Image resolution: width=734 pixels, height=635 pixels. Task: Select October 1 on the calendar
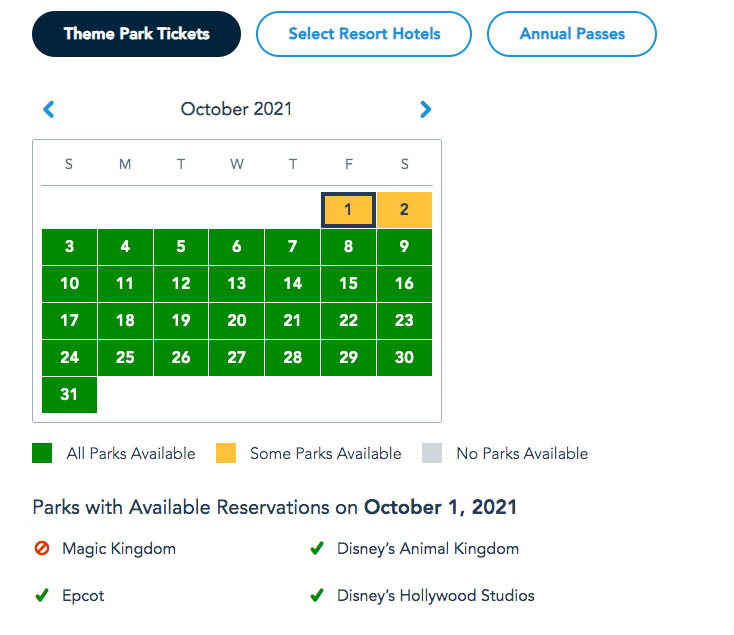[x=348, y=210]
